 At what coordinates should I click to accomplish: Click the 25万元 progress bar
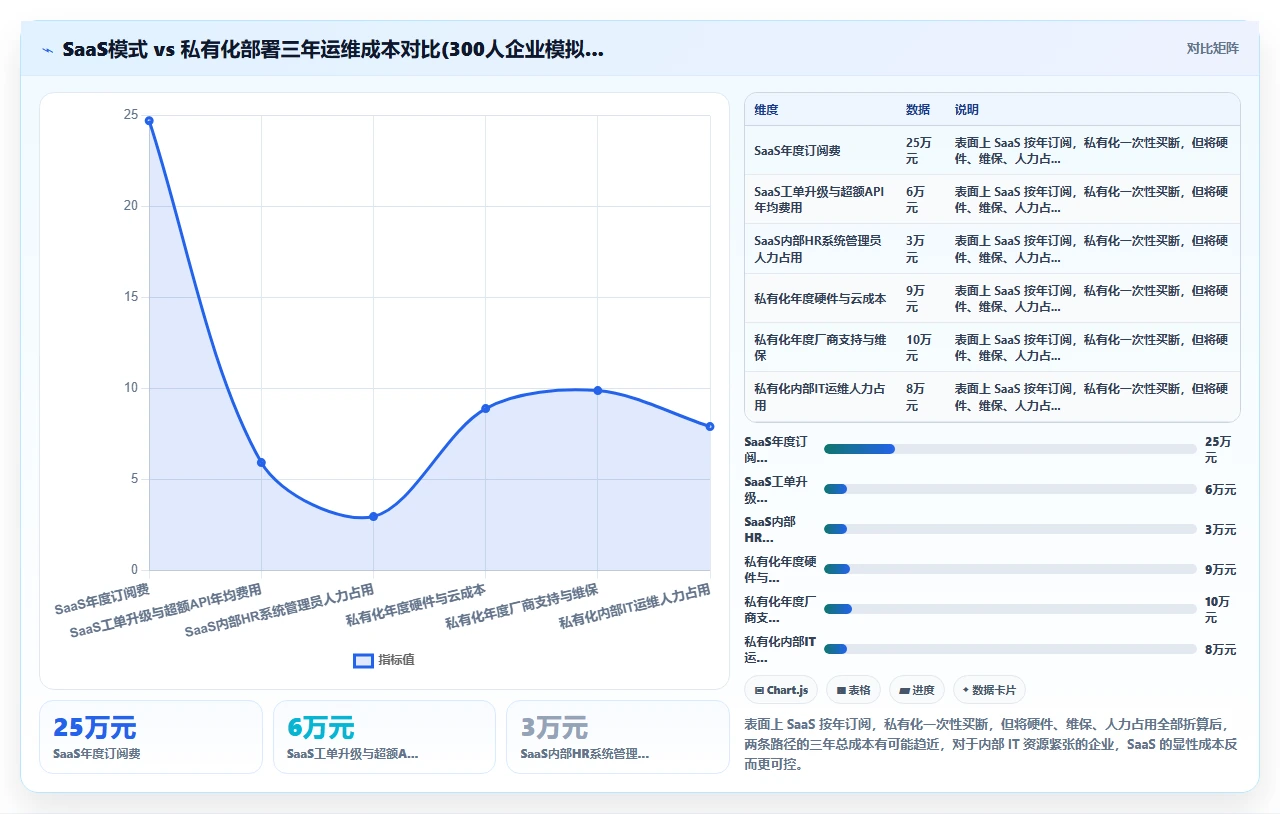[x=1010, y=449]
